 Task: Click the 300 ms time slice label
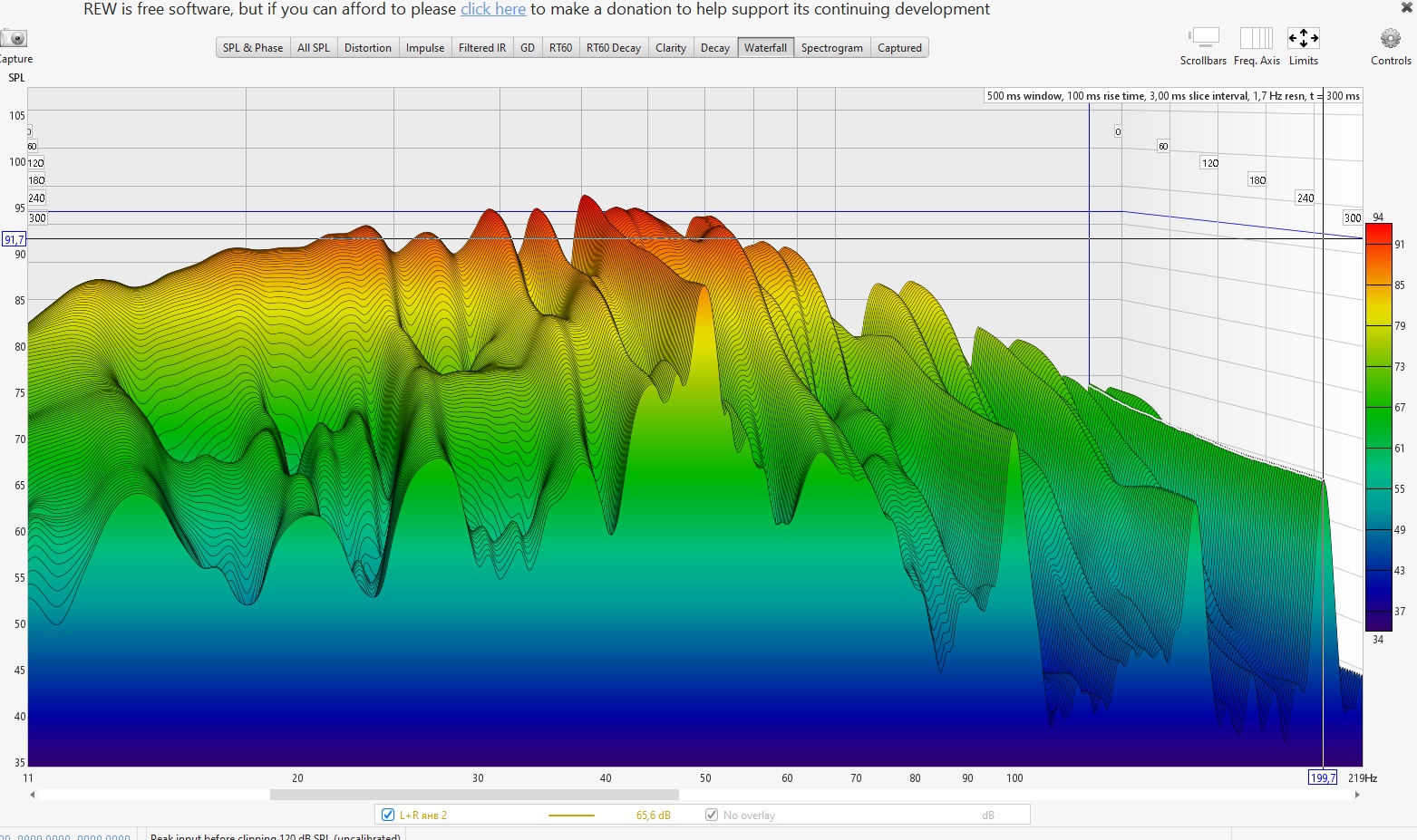pos(1352,218)
